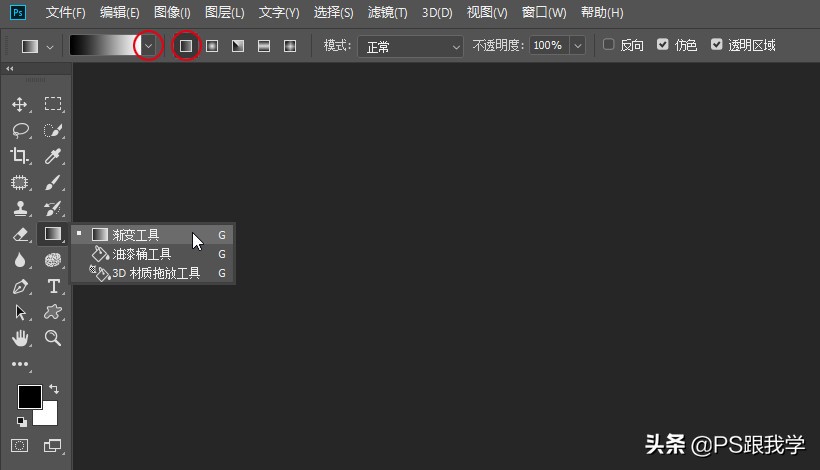The width and height of the screenshot is (820, 470).
Task: Select the Eraser tool
Action: (20, 234)
